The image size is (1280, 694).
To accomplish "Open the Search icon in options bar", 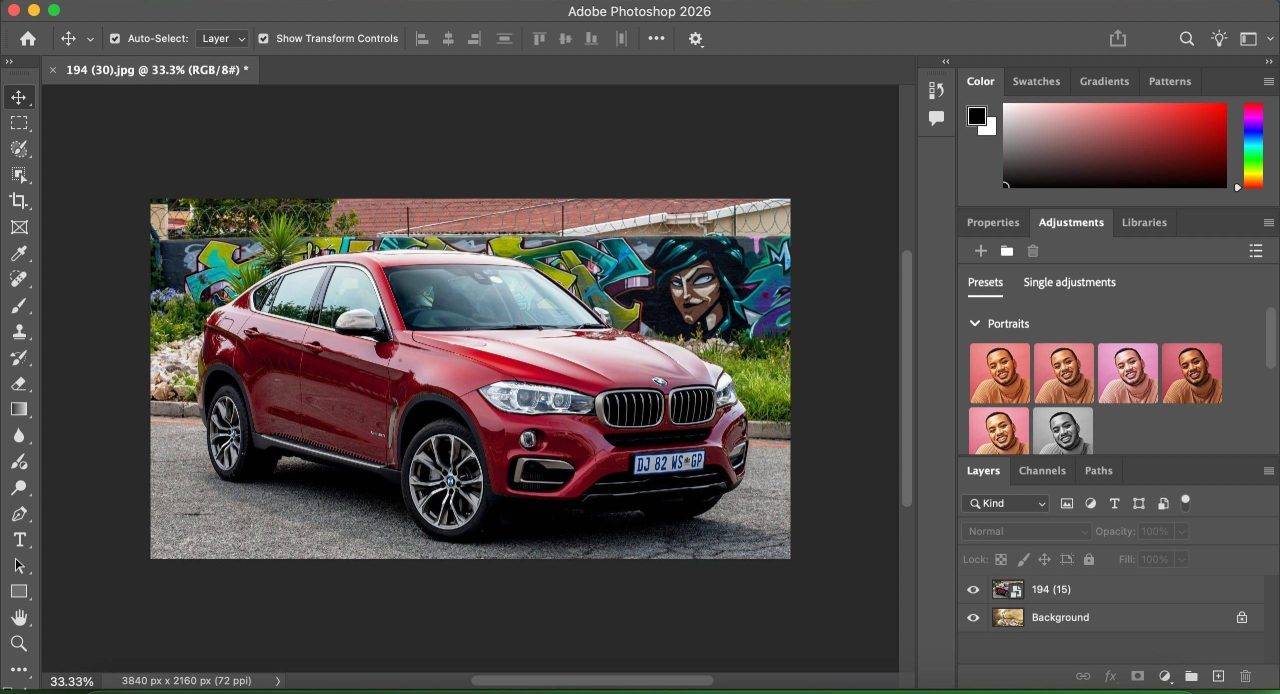I will pyautogui.click(x=1186, y=38).
